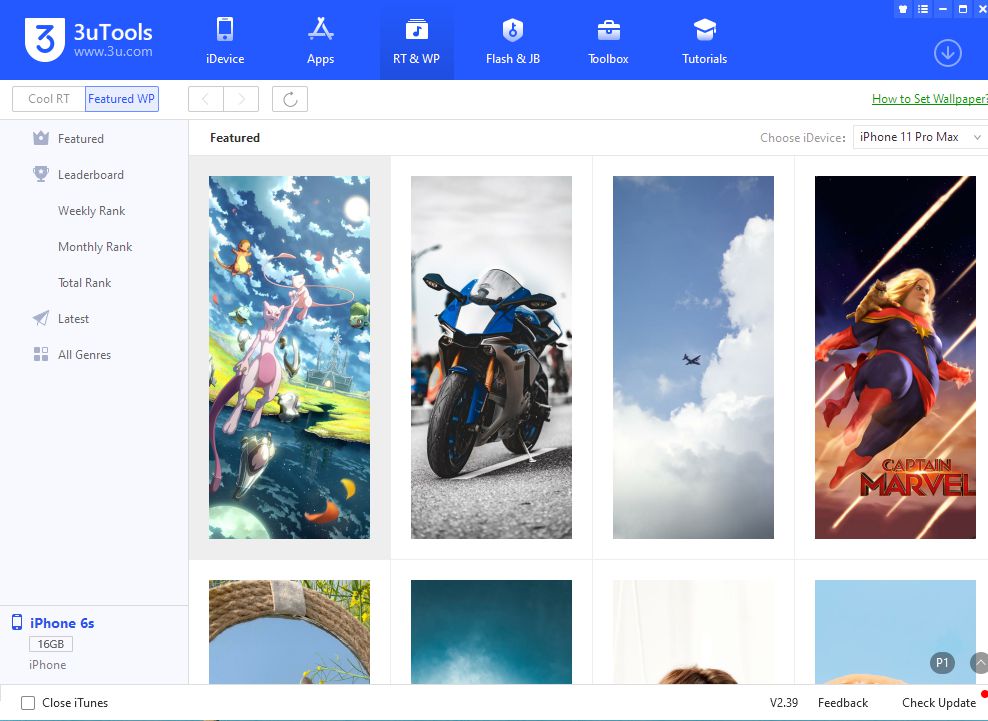Image resolution: width=988 pixels, height=721 pixels.
Task: Open the Toolbox section
Action: (x=608, y=41)
